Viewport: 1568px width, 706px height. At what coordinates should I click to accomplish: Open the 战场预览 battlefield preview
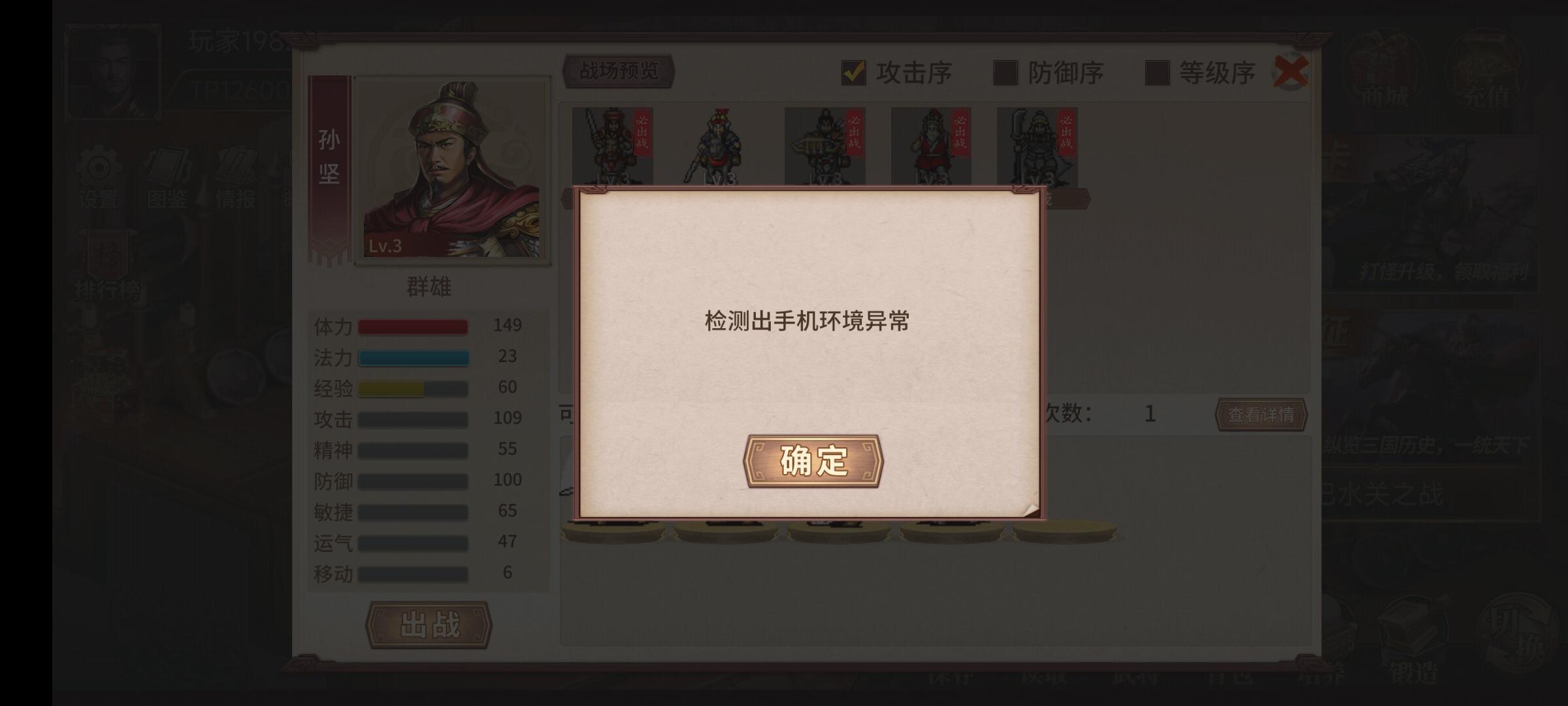coord(618,71)
